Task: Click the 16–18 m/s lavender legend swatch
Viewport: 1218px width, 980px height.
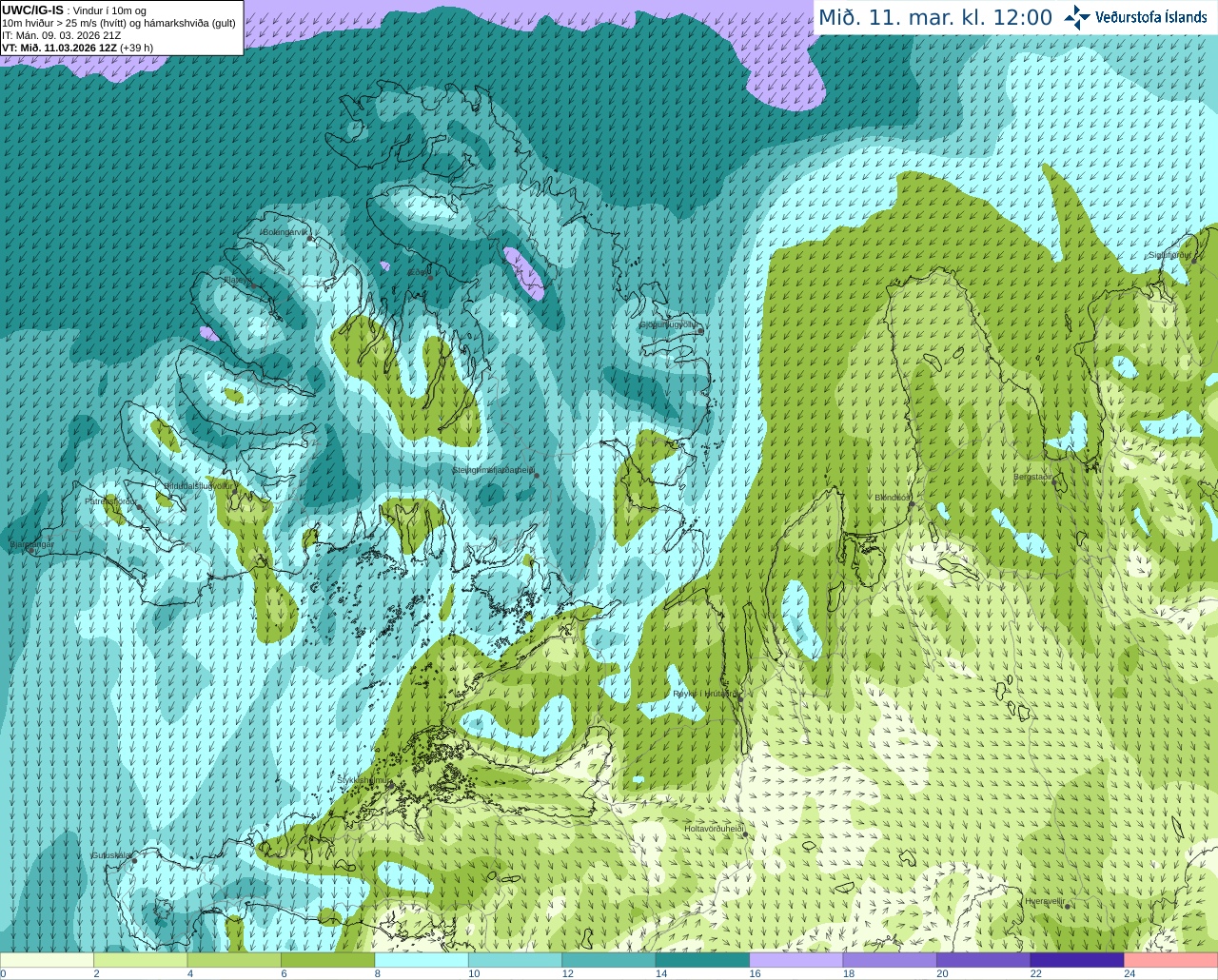Action: tap(796, 960)
